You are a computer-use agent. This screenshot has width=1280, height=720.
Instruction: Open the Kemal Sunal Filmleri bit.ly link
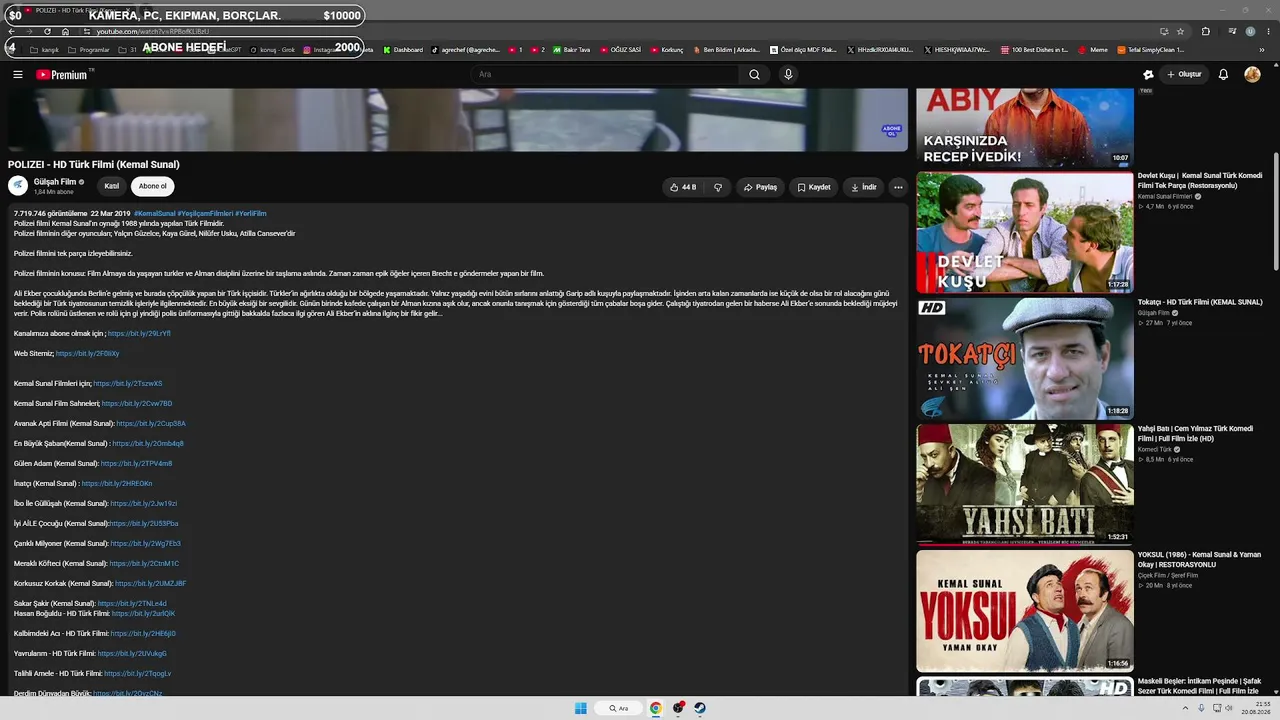[x=128, y=384]
